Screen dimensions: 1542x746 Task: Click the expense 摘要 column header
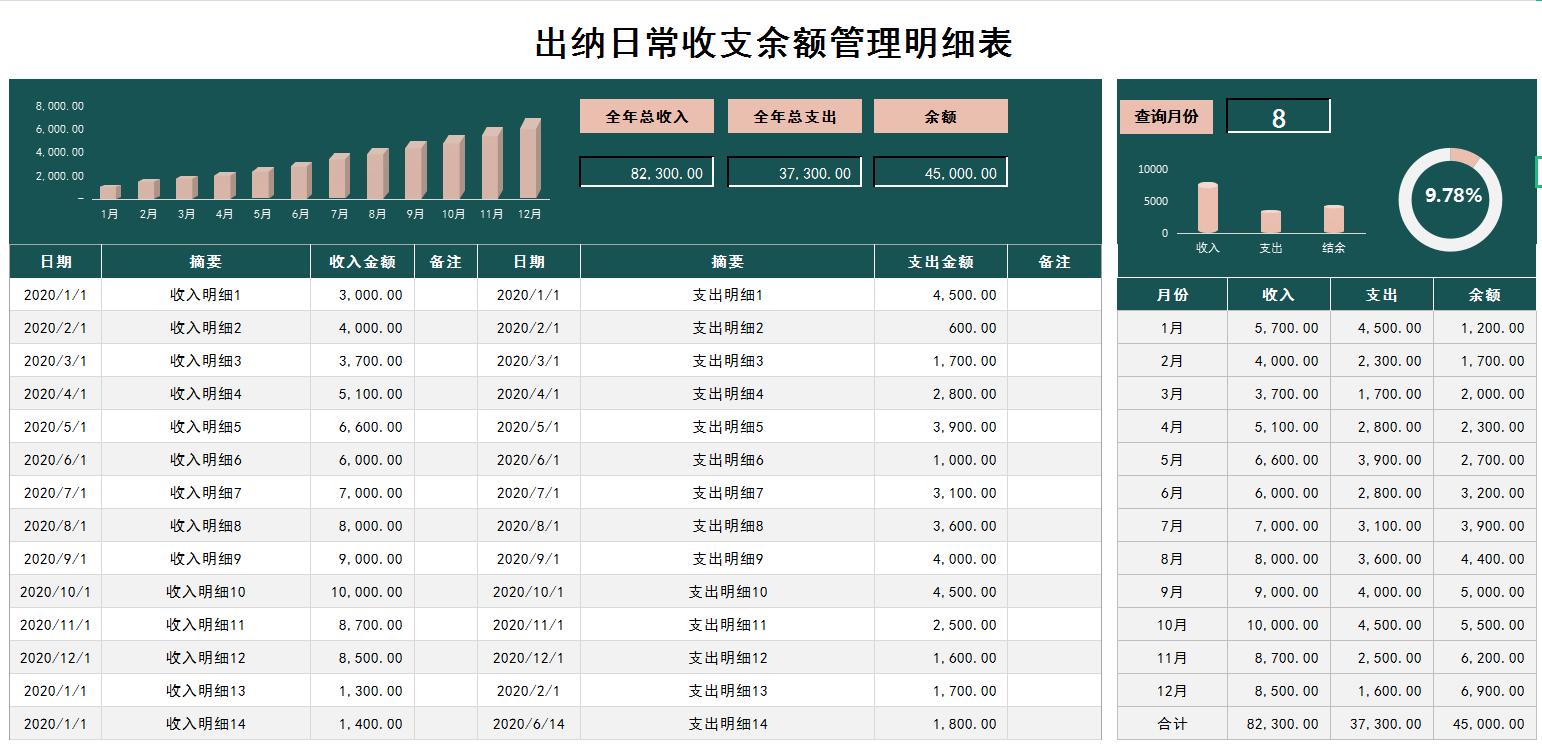pos(729,261)
